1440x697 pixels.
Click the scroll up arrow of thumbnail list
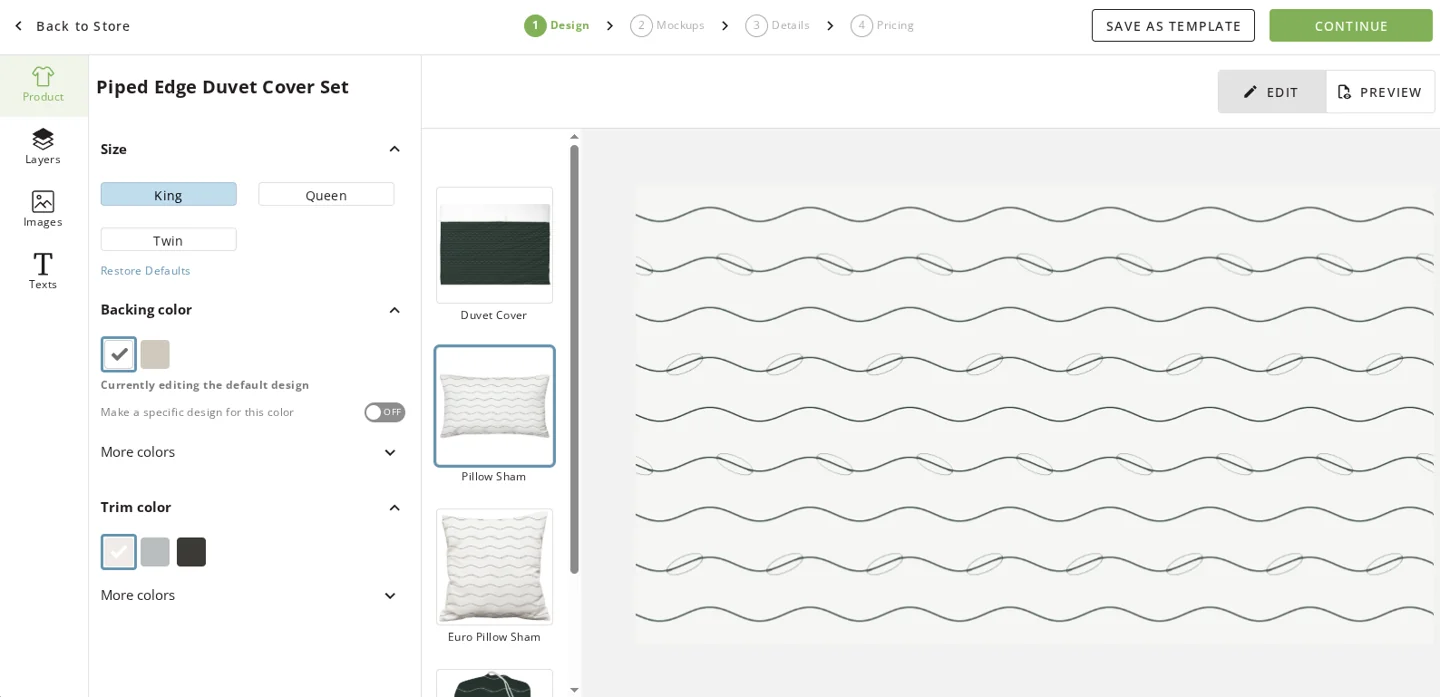pos(574,137)
